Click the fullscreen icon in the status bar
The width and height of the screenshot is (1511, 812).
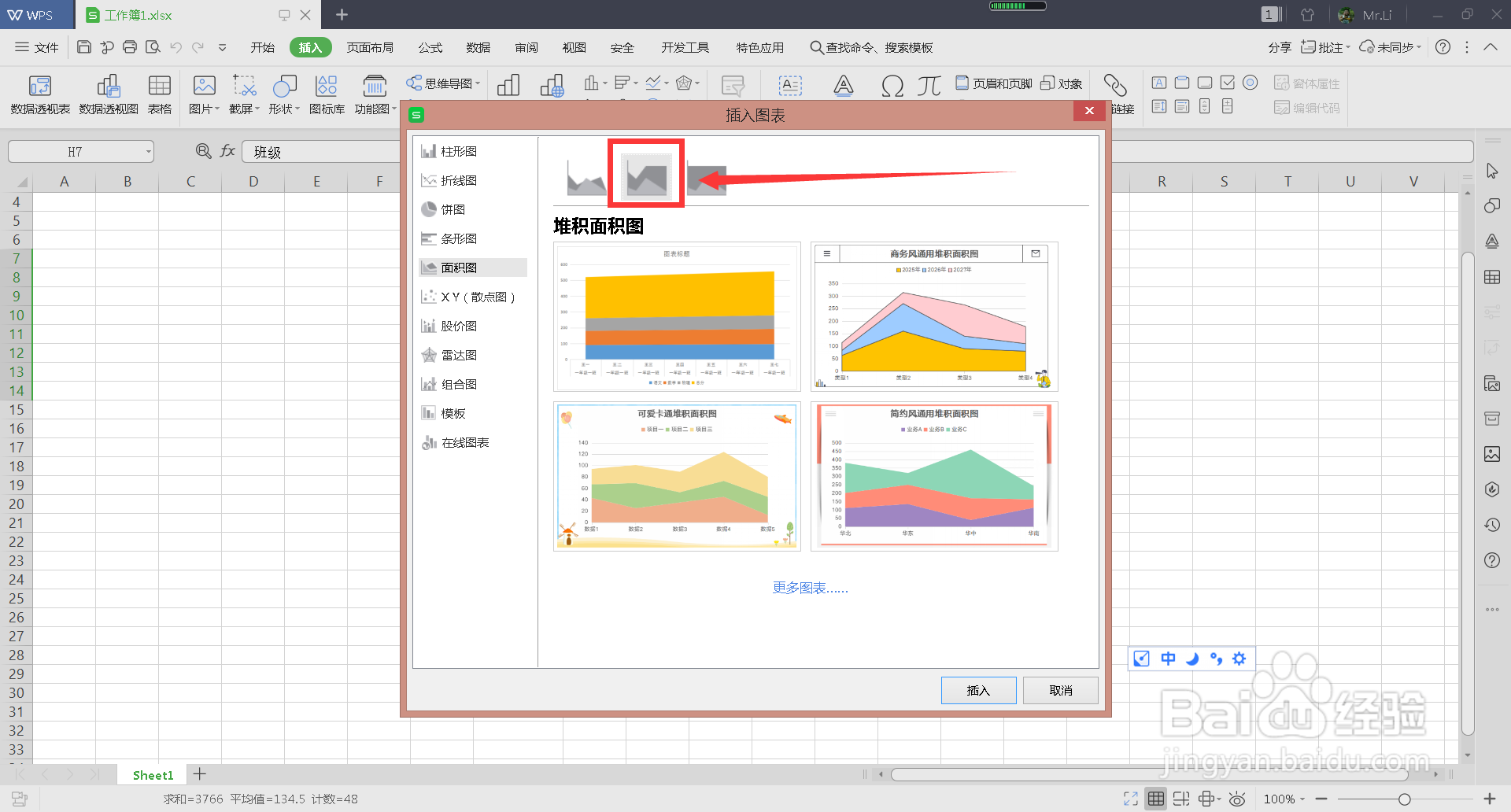tap(1131, 799)
